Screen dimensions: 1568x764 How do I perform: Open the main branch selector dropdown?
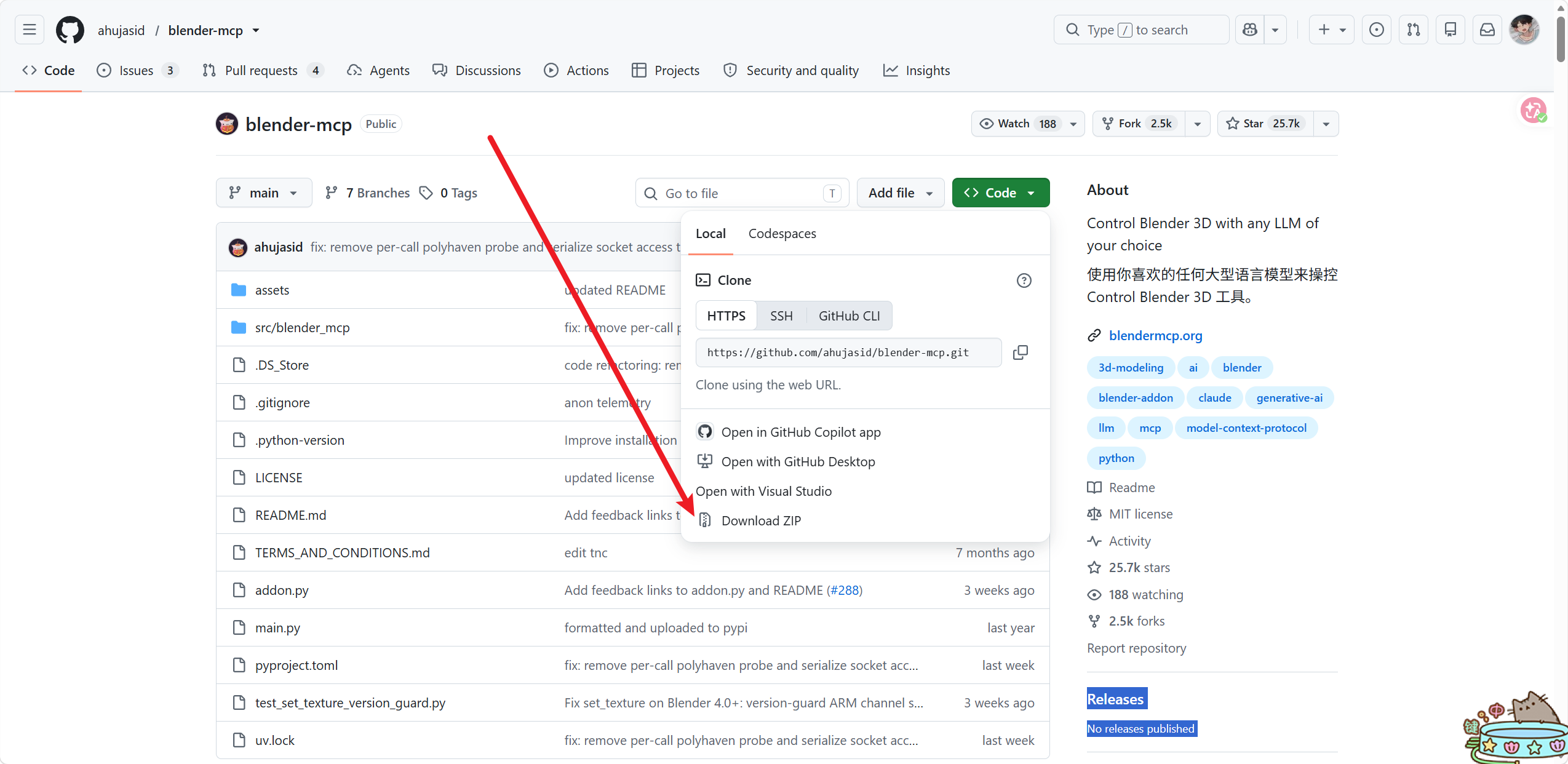click(264, 193)
